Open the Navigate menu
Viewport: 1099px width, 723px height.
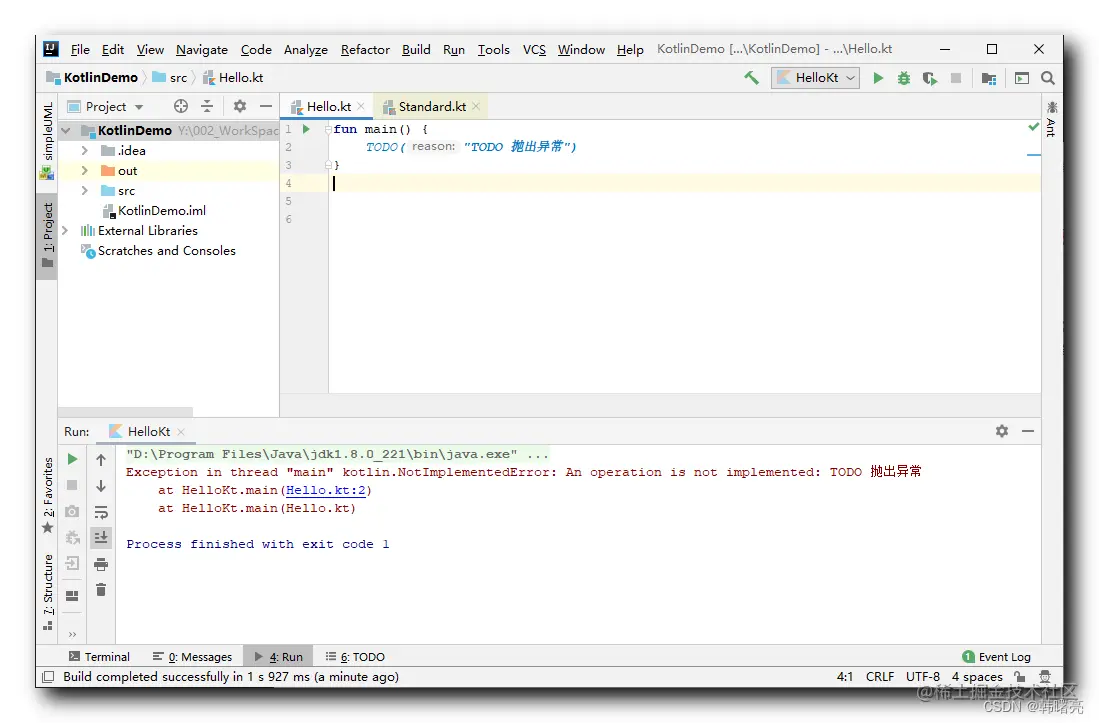202,50
